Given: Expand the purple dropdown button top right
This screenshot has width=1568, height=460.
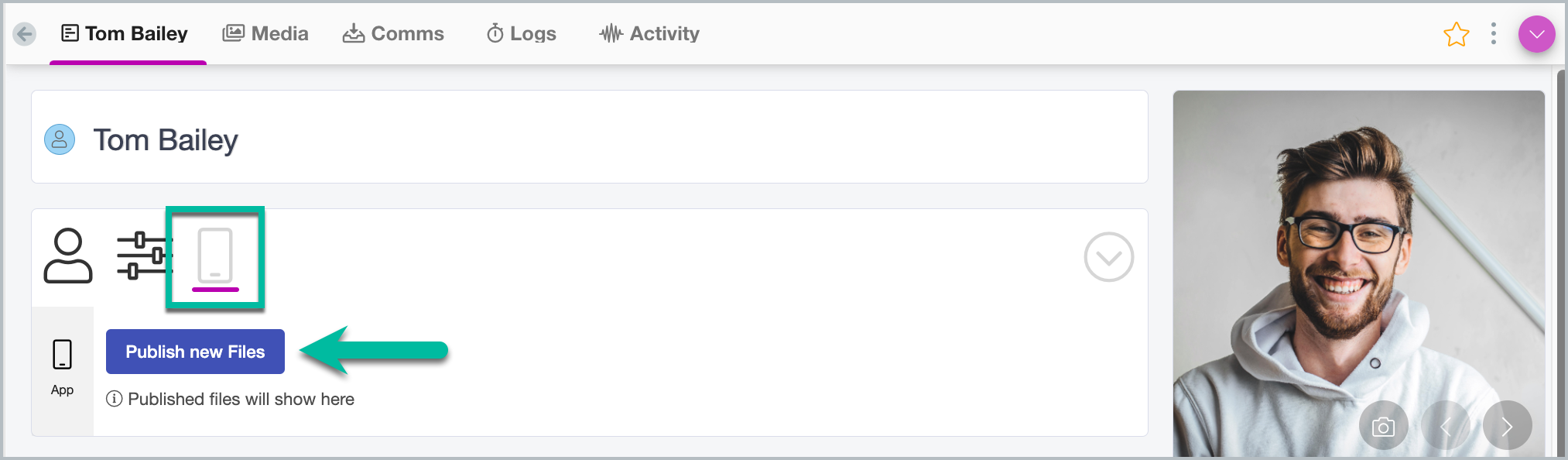Looking at the screenshot, I should (1536, 34).
